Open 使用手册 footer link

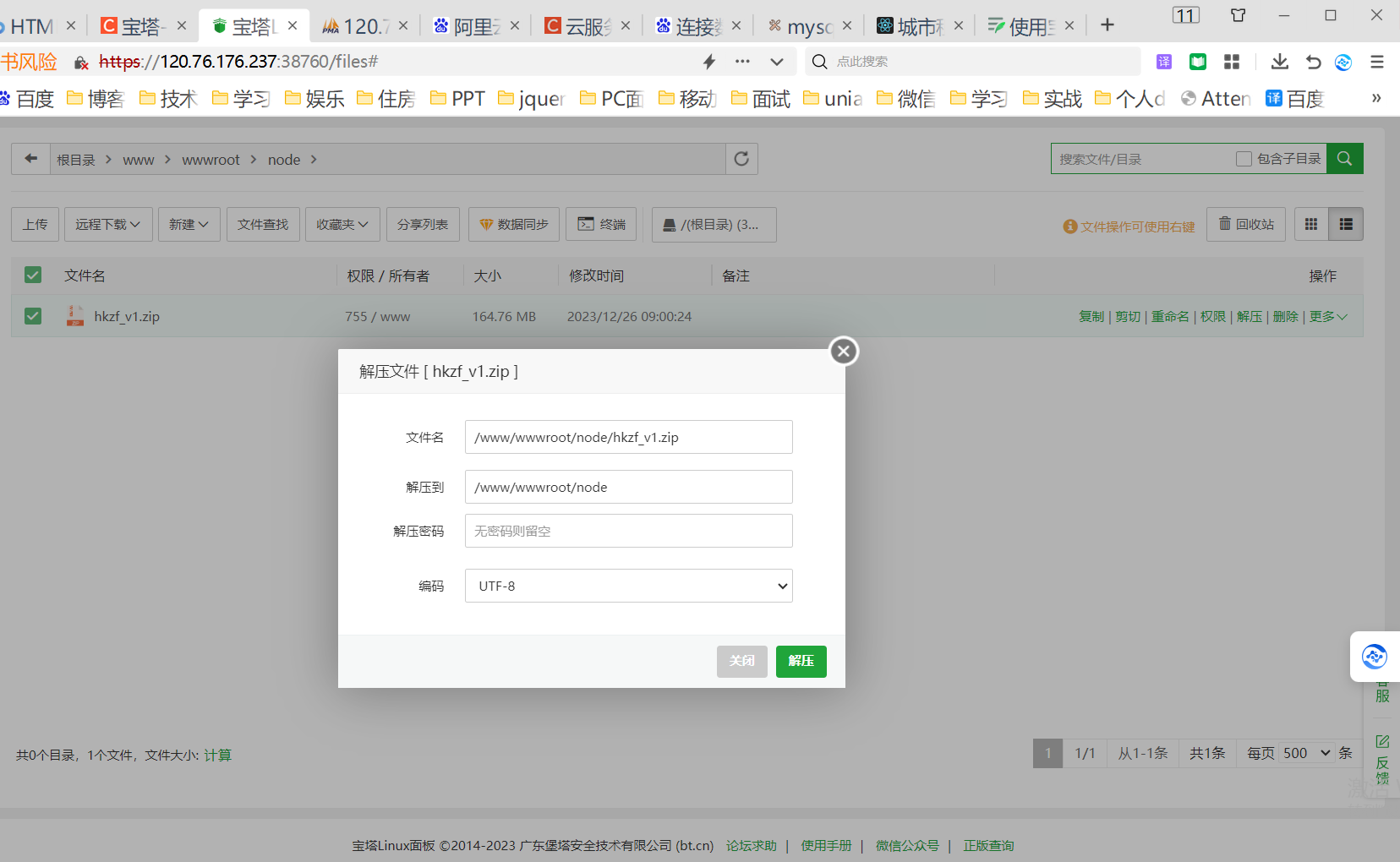tap(826, 845)
